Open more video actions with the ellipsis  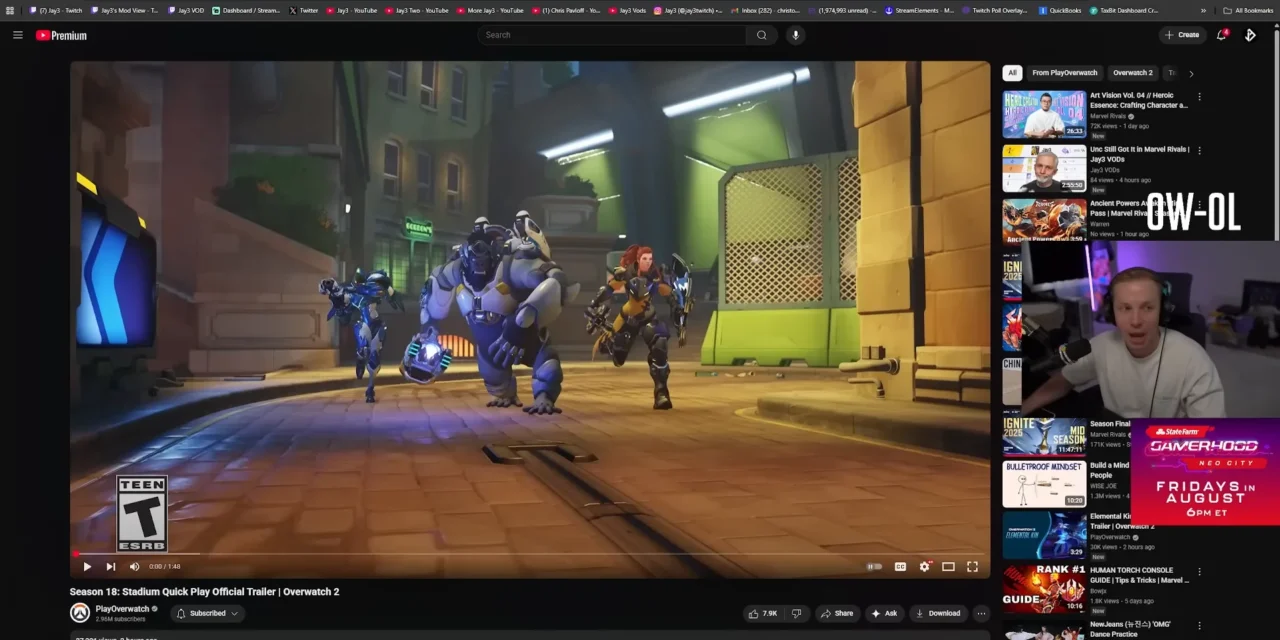pyautogui.click(x=981, y=613)
